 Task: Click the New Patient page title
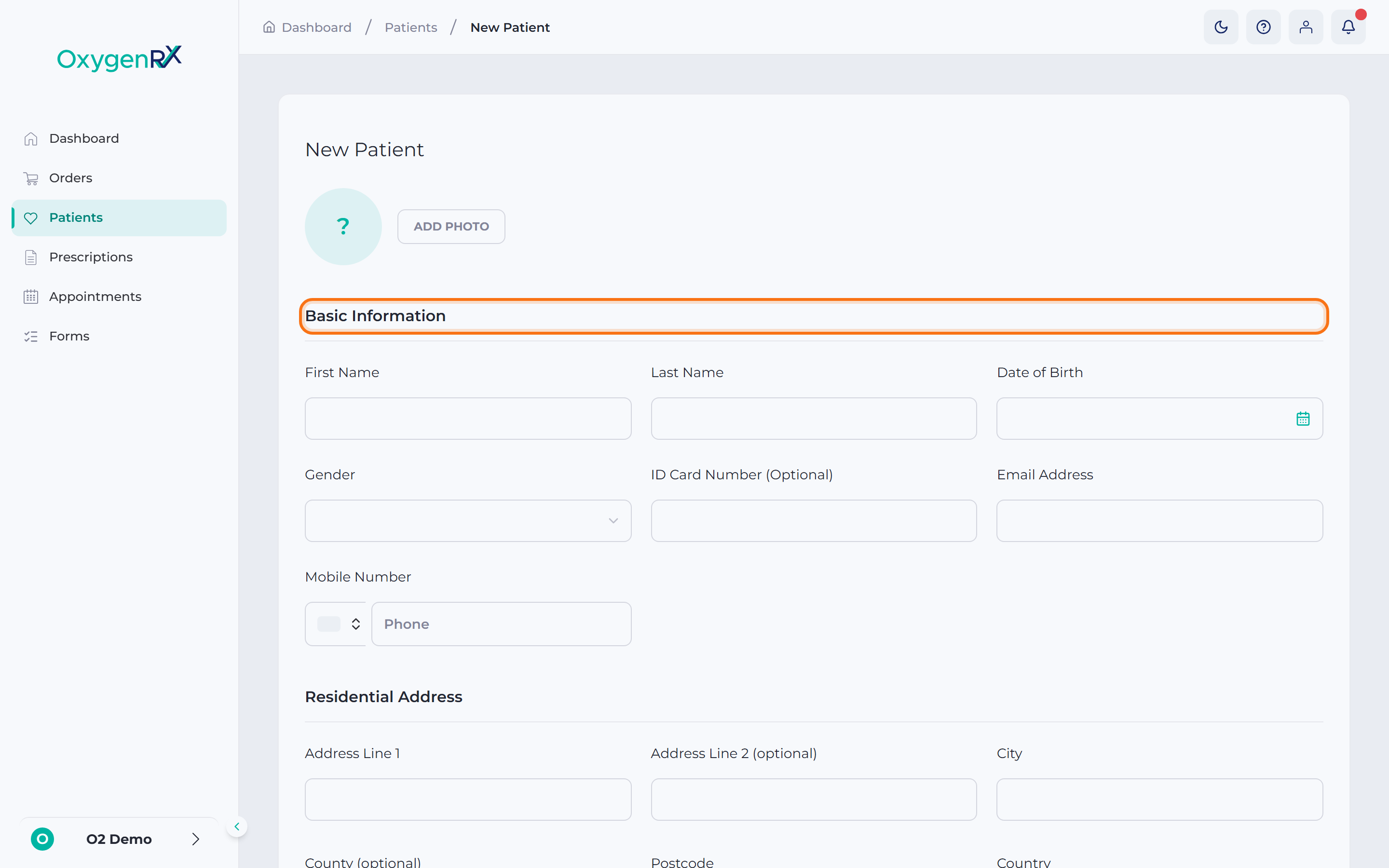tap(365, 149)
